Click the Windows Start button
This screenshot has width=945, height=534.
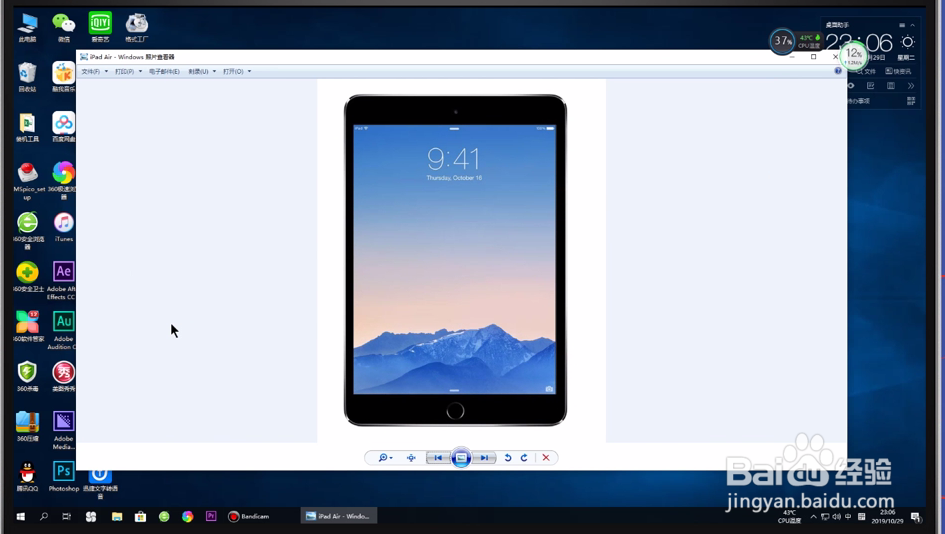tap(20, 517)
